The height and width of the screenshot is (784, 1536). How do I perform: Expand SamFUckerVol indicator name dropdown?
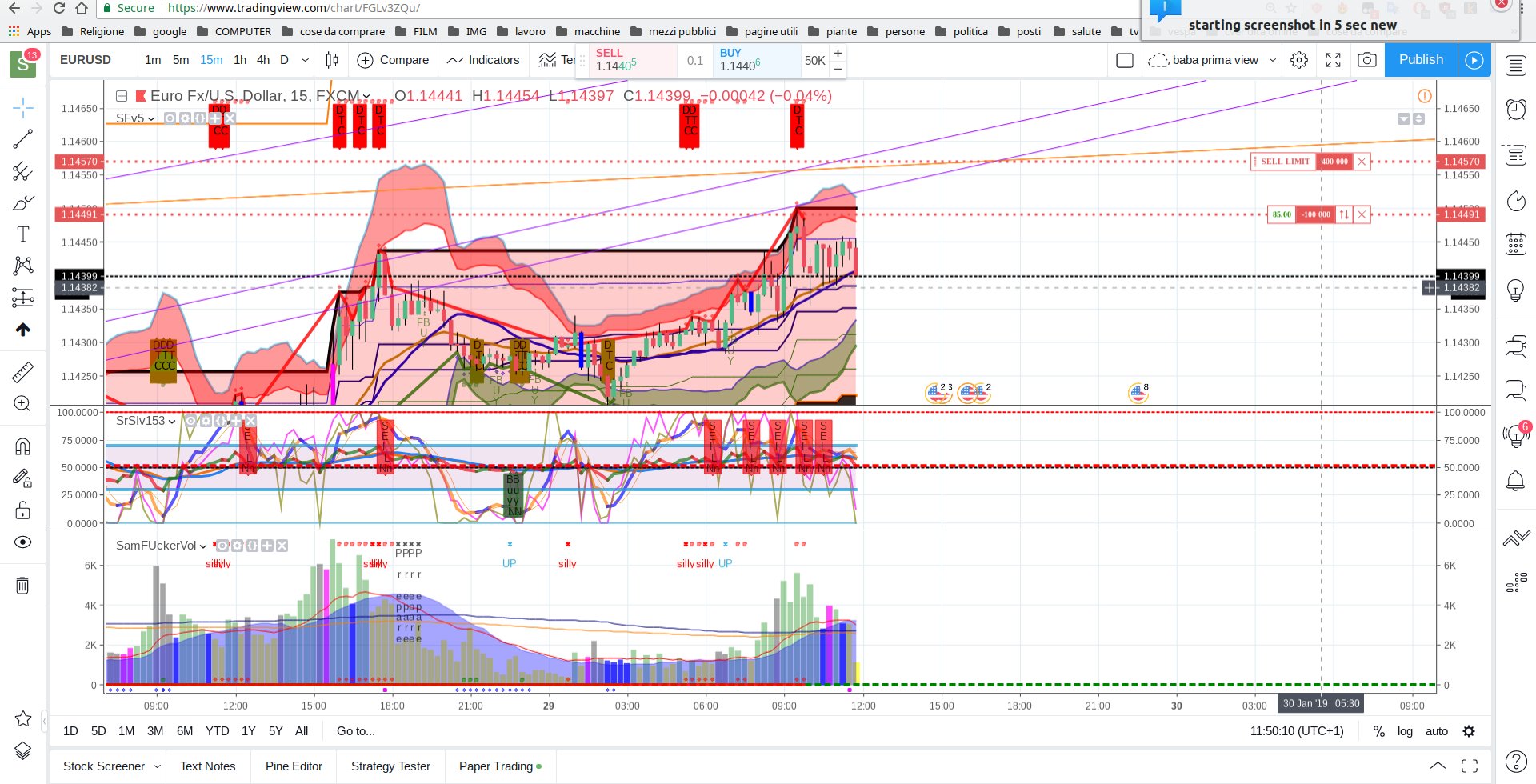pyautogui.click(x=203, y=546)
